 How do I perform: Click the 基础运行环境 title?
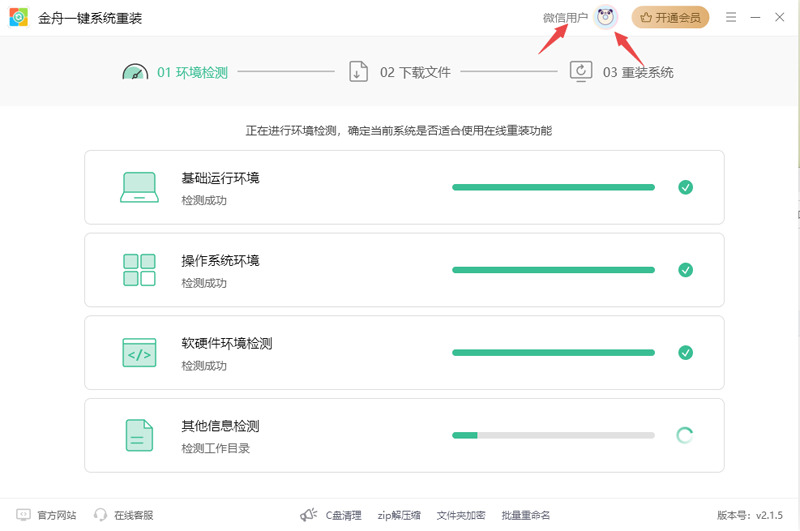220,178
